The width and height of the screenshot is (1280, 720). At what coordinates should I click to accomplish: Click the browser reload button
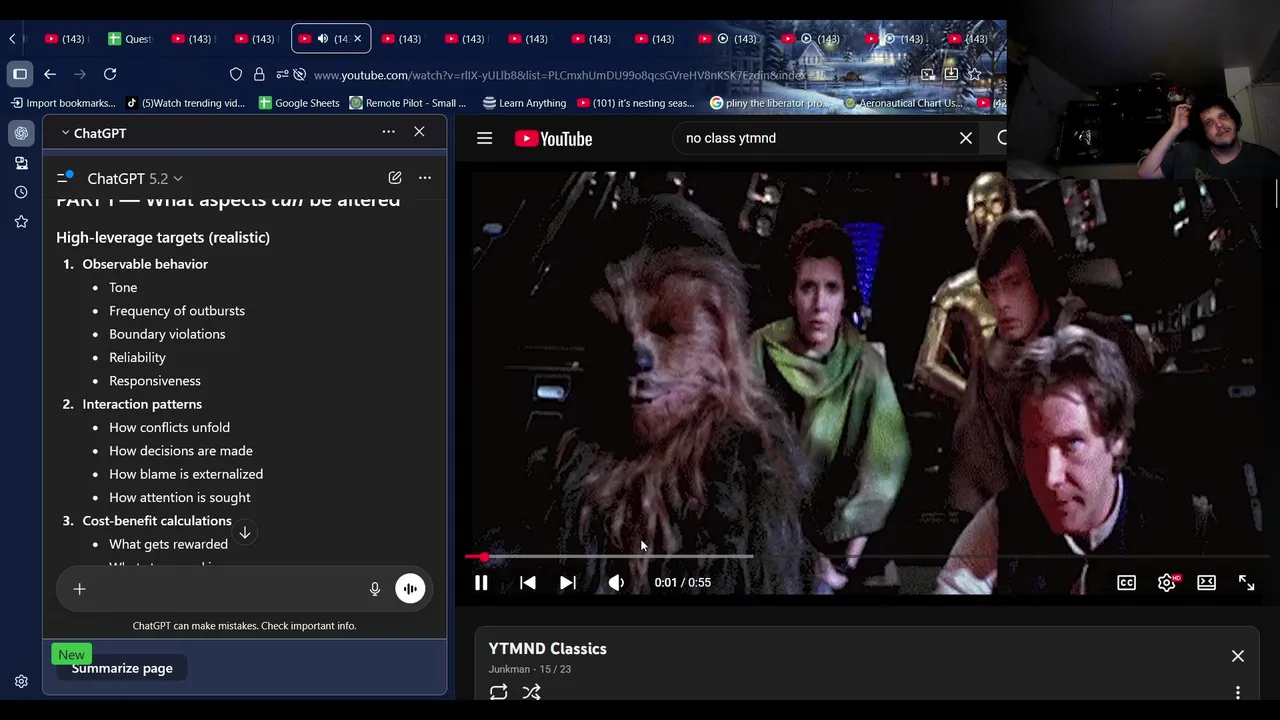pyautogui.click(x=110, y=74)
